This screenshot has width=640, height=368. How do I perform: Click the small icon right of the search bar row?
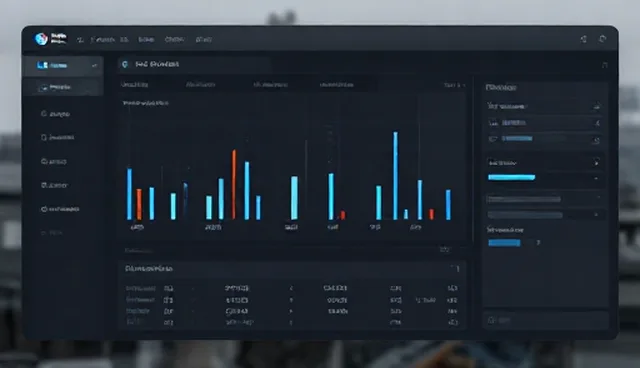click(x=604, y=65)
